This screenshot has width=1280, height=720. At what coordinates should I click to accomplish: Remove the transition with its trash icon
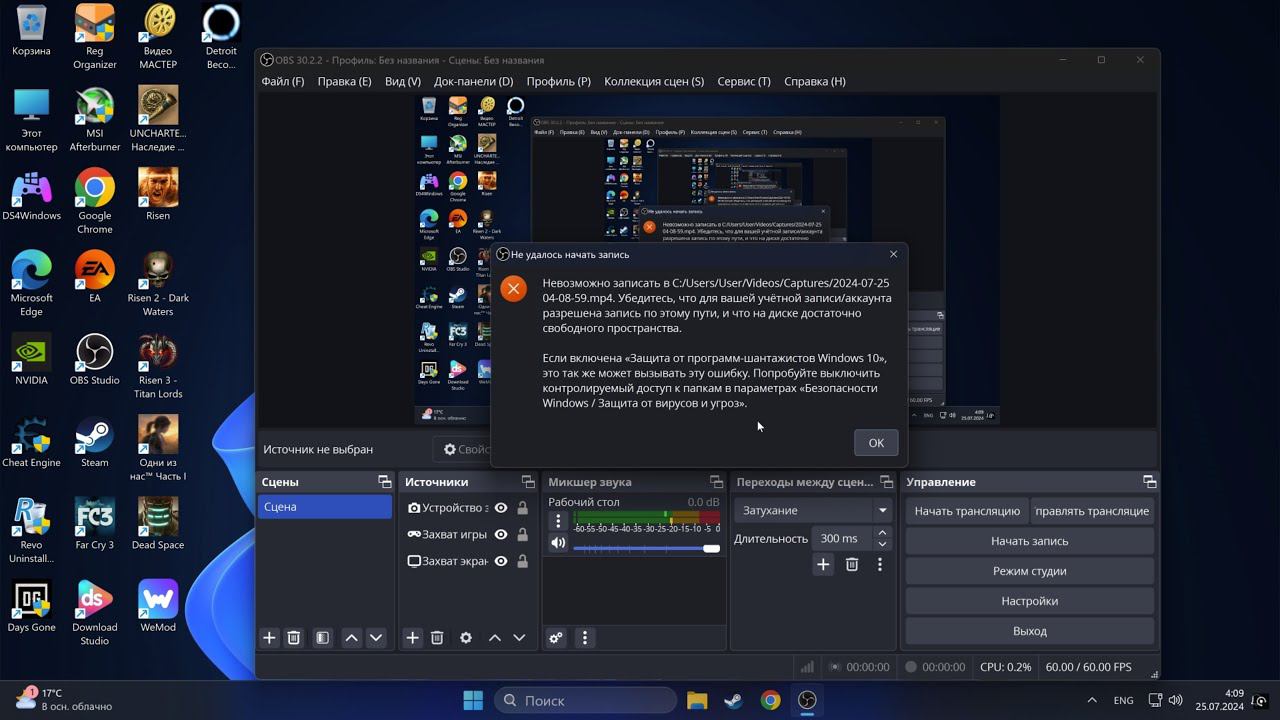coord(852,565)
